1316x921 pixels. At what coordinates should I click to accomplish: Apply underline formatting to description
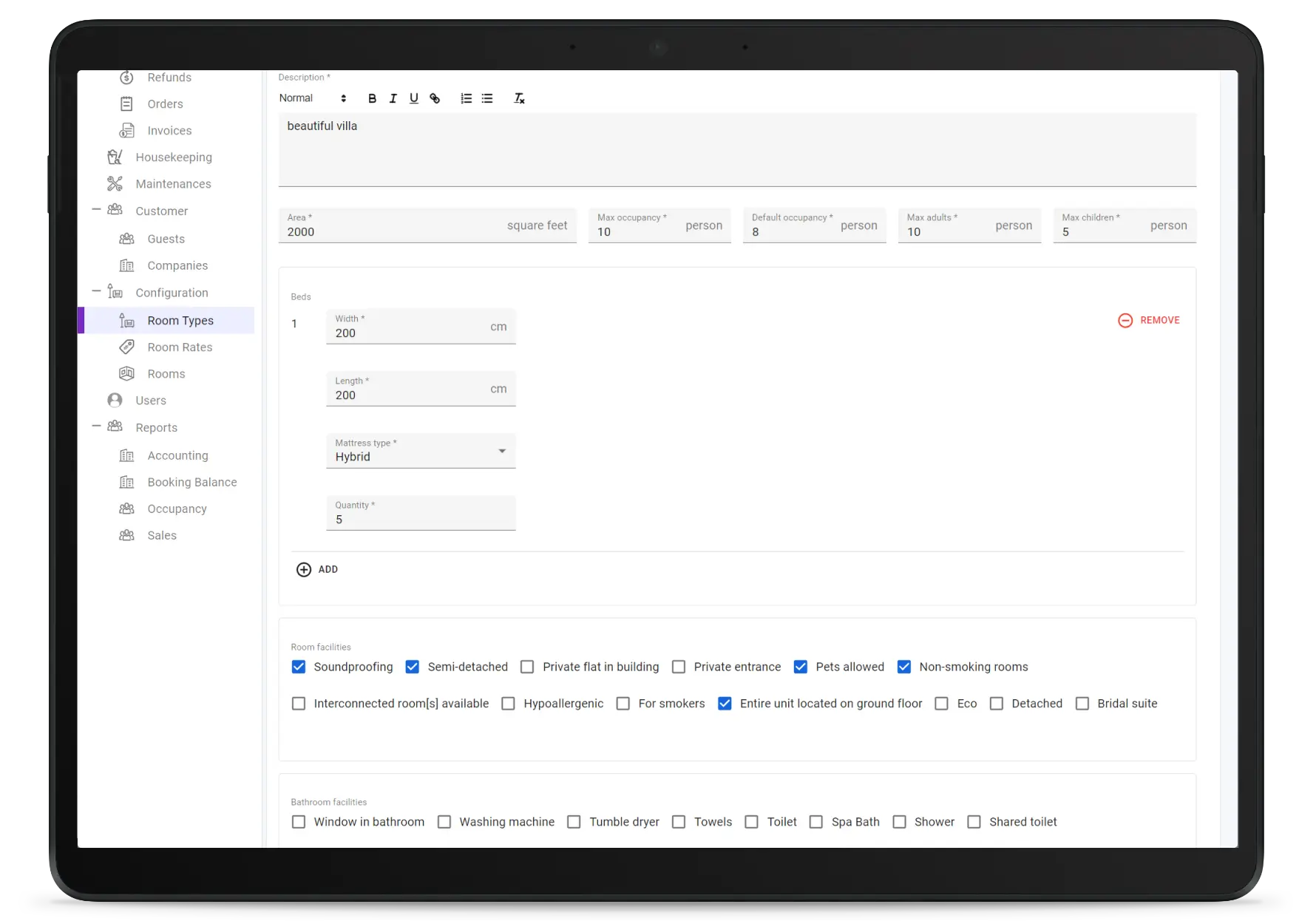pos(413,98)
